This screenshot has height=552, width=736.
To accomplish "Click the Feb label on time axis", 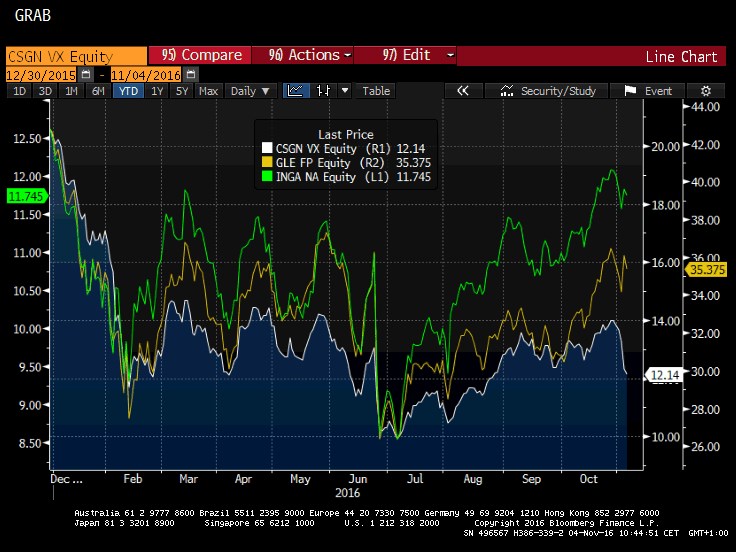I will pos(132,478).
